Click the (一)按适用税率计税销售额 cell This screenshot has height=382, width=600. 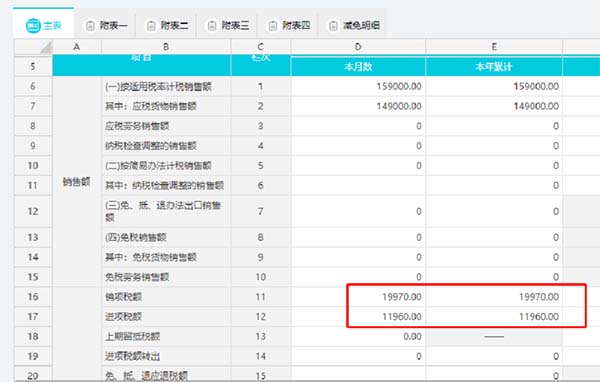(166, 86)
